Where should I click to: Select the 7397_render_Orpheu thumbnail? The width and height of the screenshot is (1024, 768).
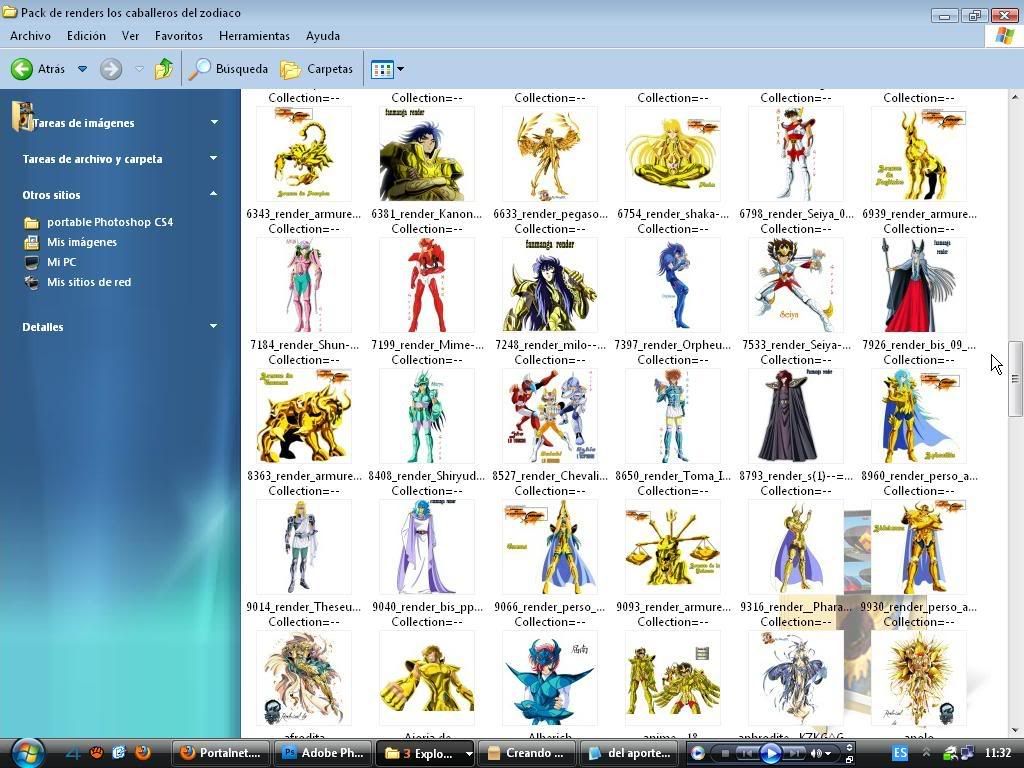click(673, 285)
